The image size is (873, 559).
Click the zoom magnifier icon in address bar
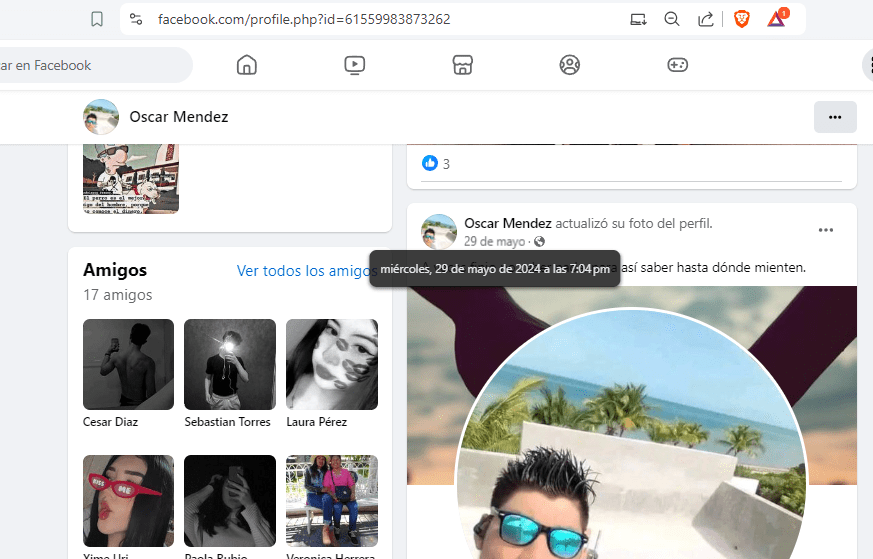[672, 19]
